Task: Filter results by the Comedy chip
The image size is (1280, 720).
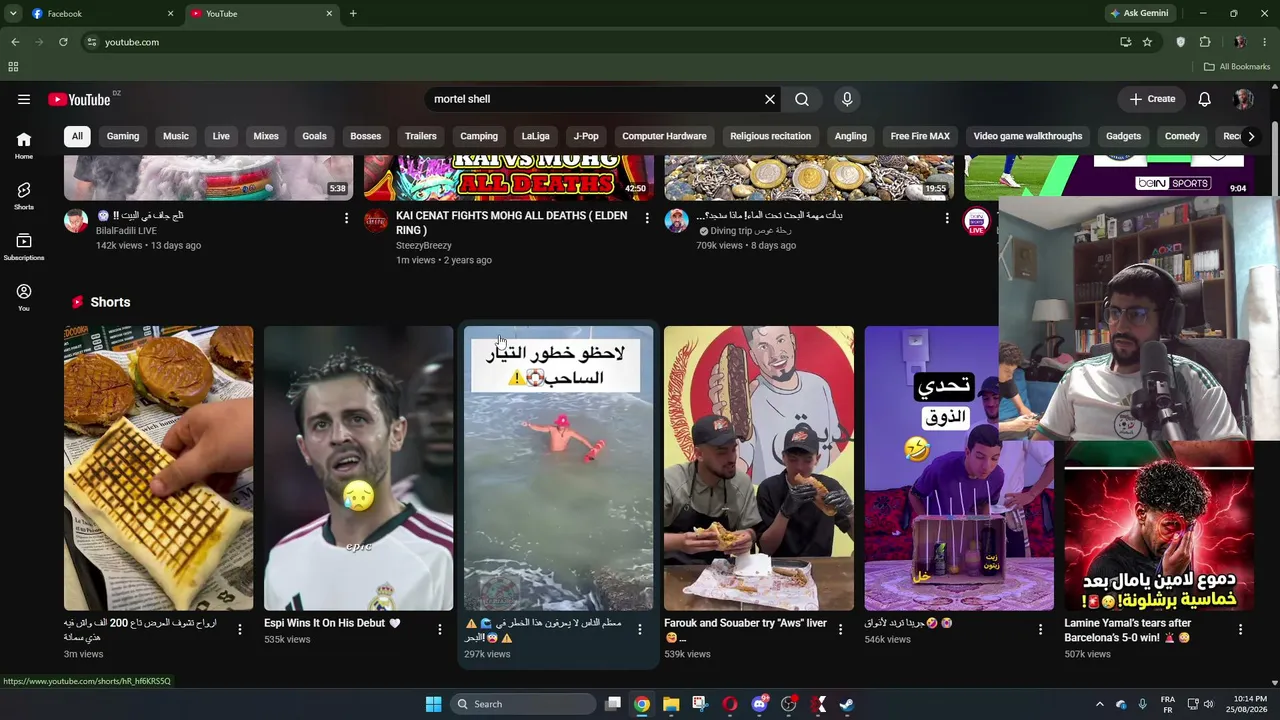Action: pos(1182,136)
